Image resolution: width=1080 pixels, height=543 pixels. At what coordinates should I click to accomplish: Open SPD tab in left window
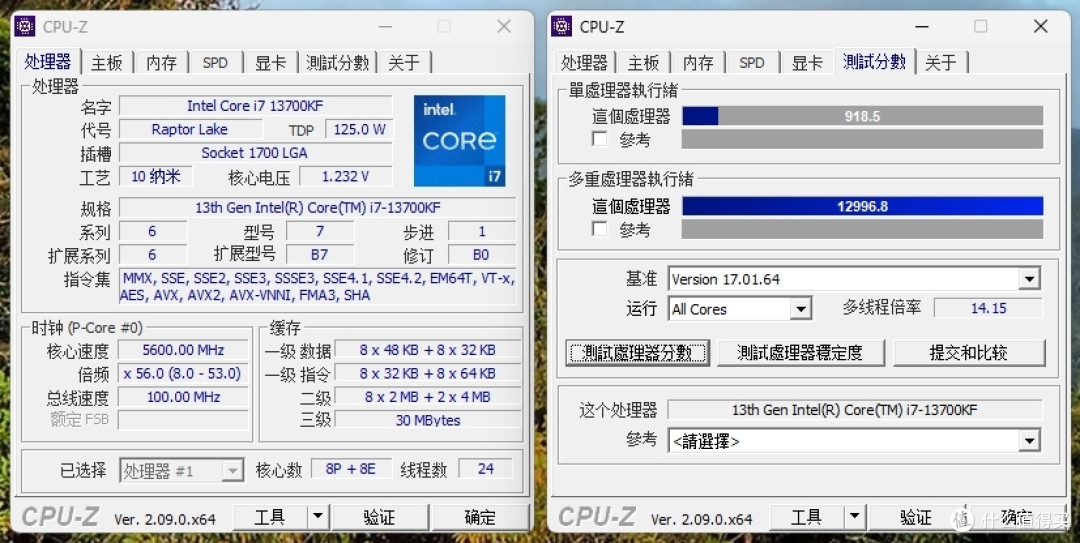(x=216, y=63)
